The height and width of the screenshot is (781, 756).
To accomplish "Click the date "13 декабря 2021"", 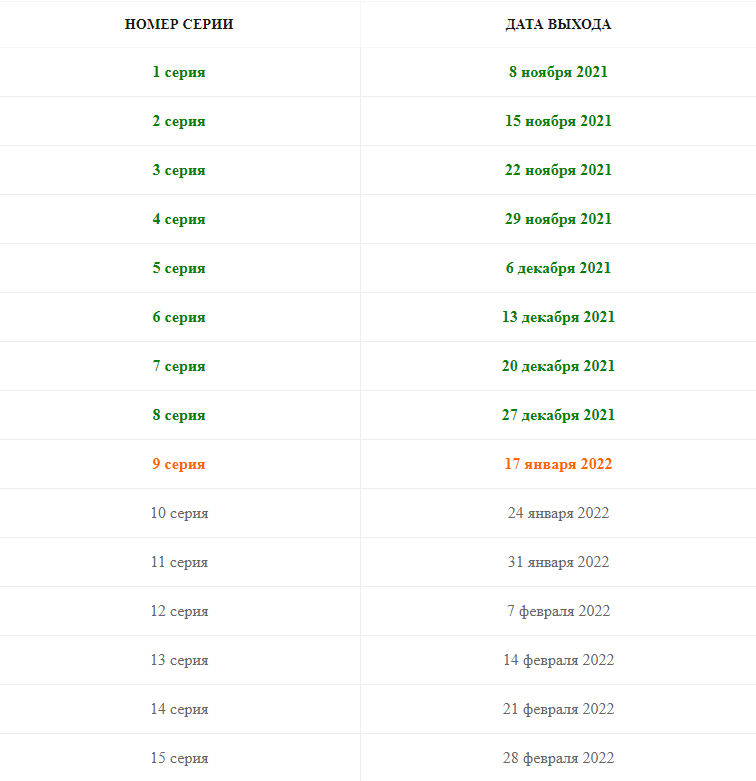I will pyautogui.click(x=558, y=317).
